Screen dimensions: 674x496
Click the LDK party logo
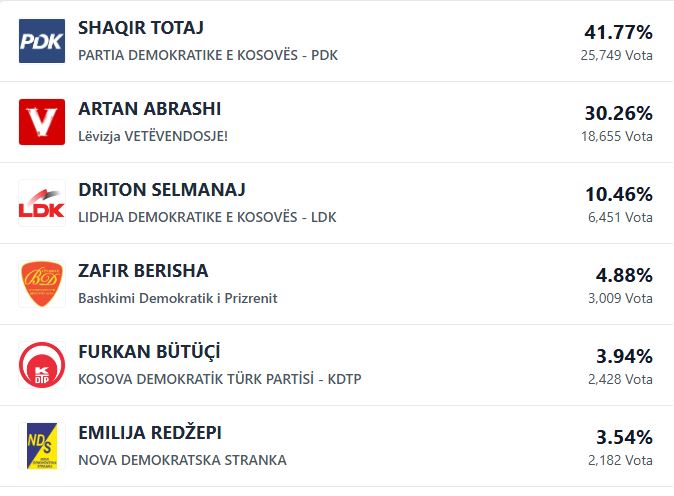(42, 203)
